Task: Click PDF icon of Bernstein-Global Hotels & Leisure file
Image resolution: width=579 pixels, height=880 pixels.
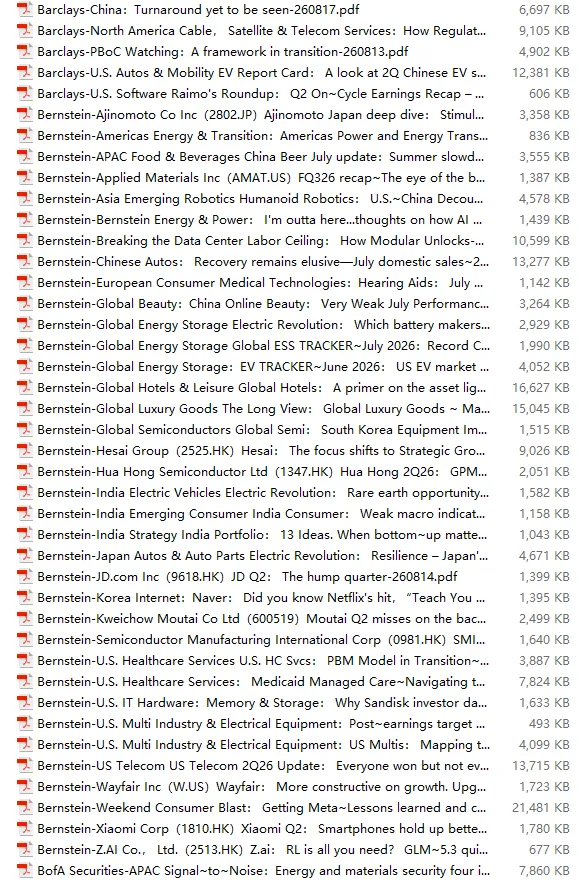Action: (x=25, y=387)
